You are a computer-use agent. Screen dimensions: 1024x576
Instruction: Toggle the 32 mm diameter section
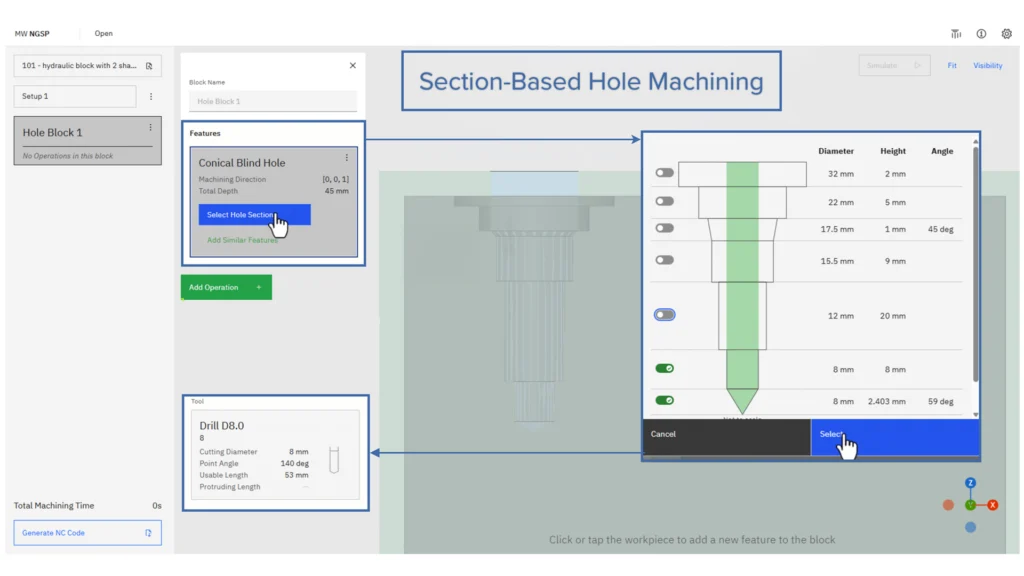coord(664,173)
